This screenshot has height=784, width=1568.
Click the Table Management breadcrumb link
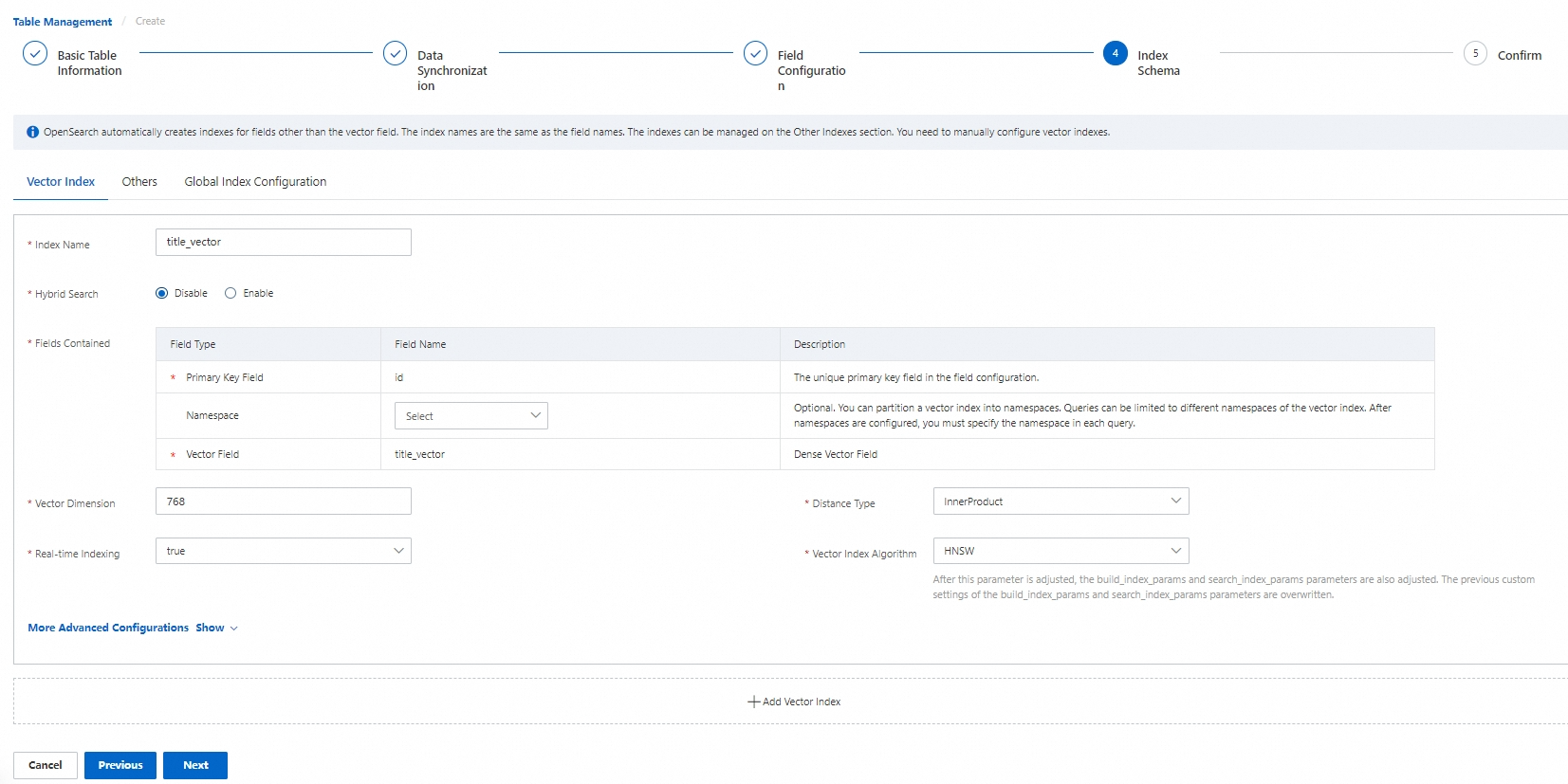(x=63, y=22)
